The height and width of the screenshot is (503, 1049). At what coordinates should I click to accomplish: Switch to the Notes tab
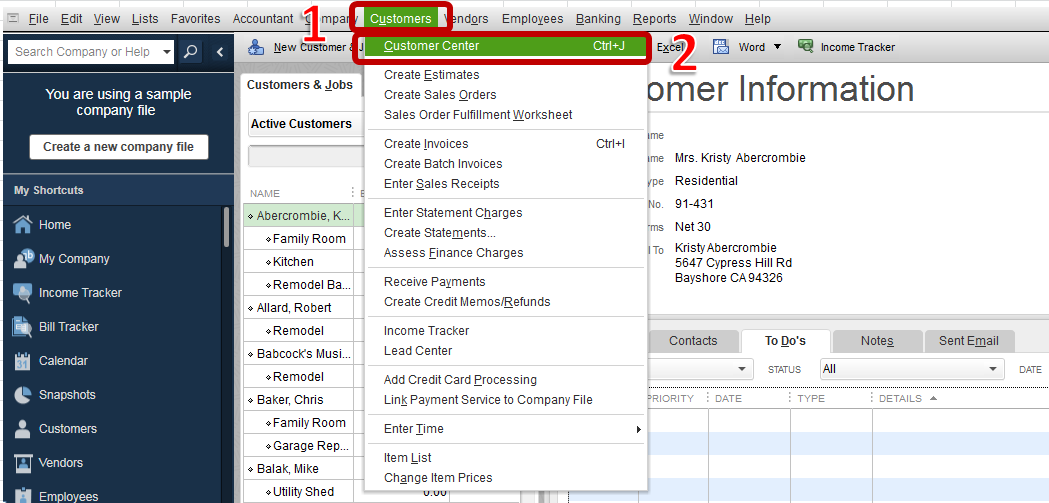(x=877, y=341)
